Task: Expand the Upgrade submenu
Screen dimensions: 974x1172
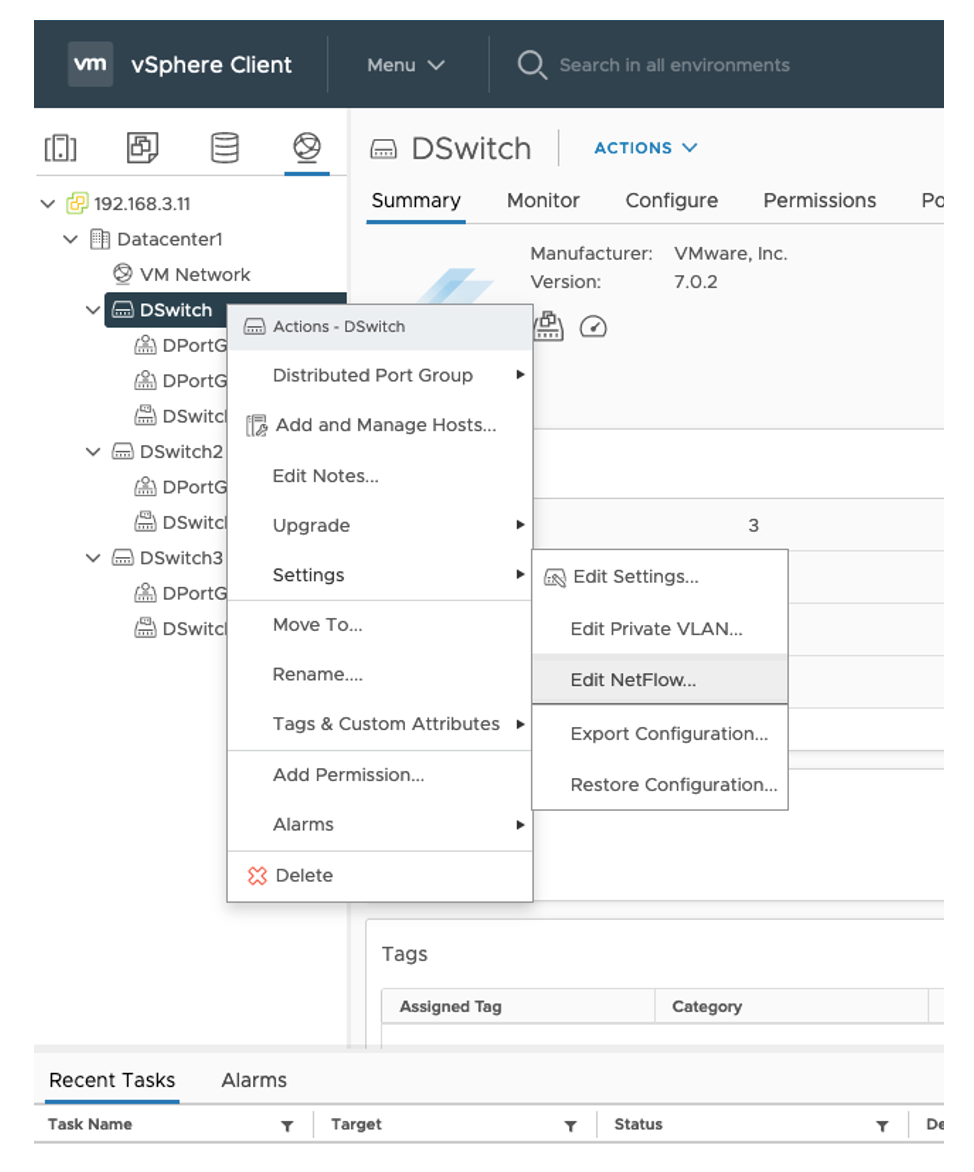Action: (380, 525)
